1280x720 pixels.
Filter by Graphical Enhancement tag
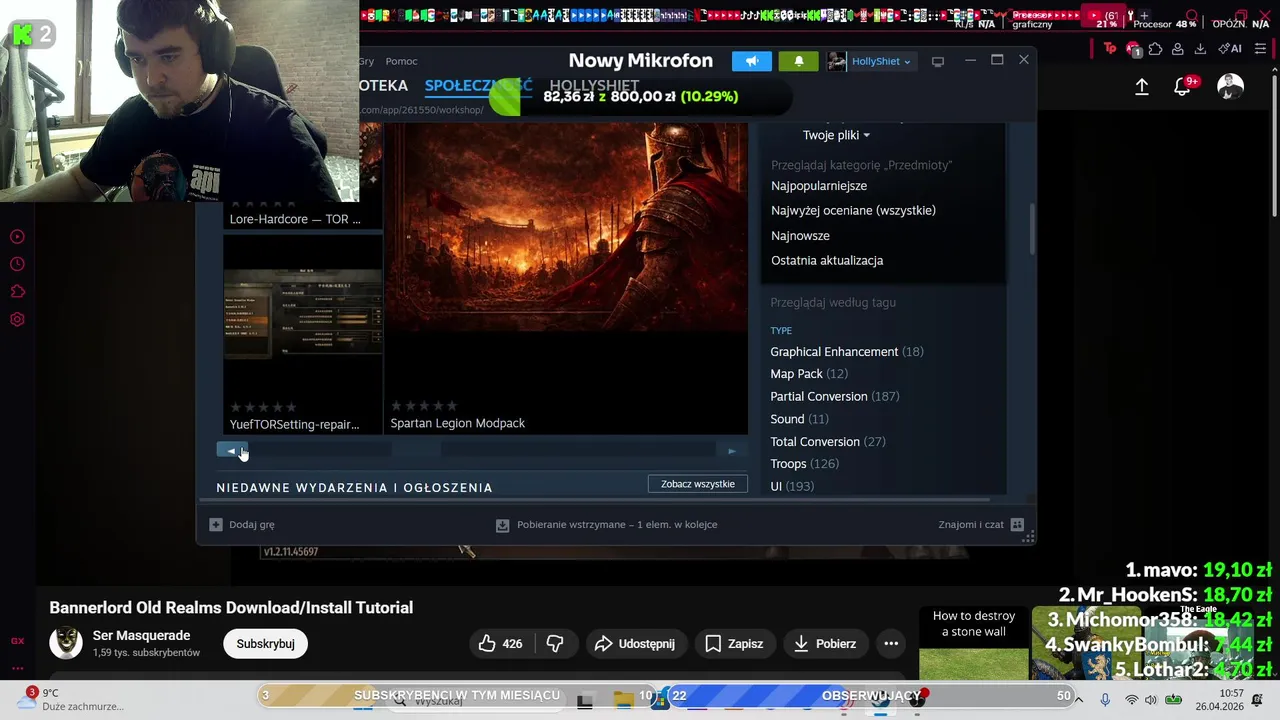tap(846, 352)
